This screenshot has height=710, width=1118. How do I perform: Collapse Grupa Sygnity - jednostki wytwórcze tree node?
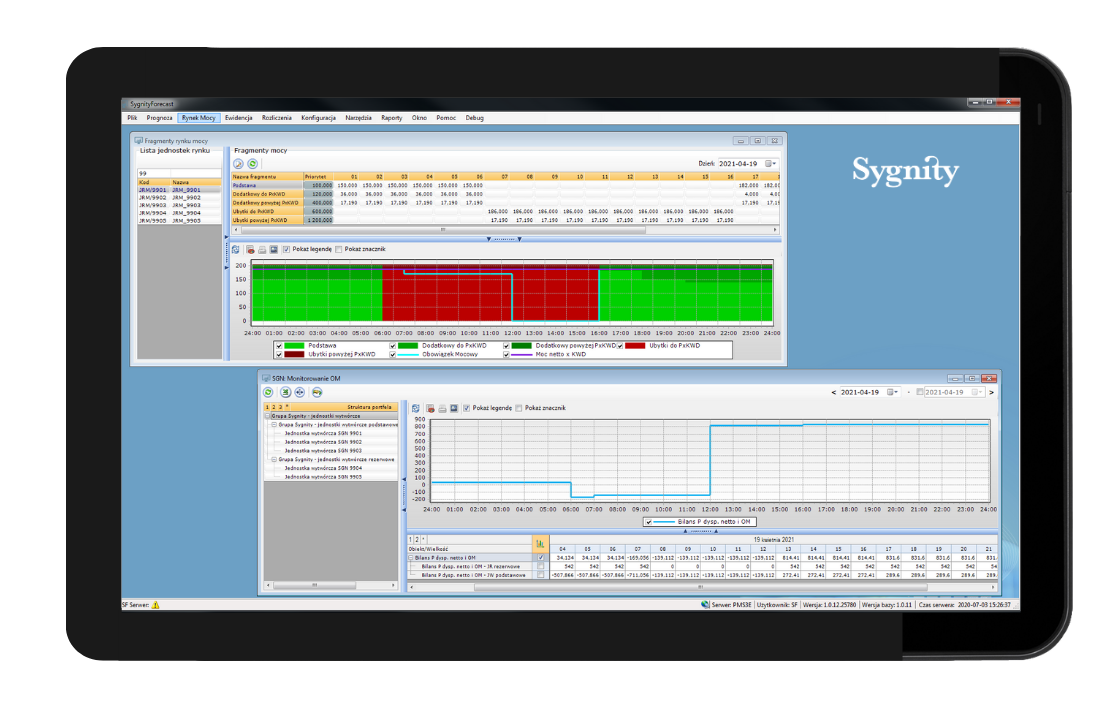tap(267, 416)
